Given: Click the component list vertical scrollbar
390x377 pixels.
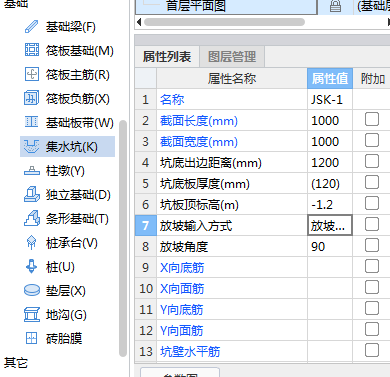Looking at the screenshot, I should [123, 238].
